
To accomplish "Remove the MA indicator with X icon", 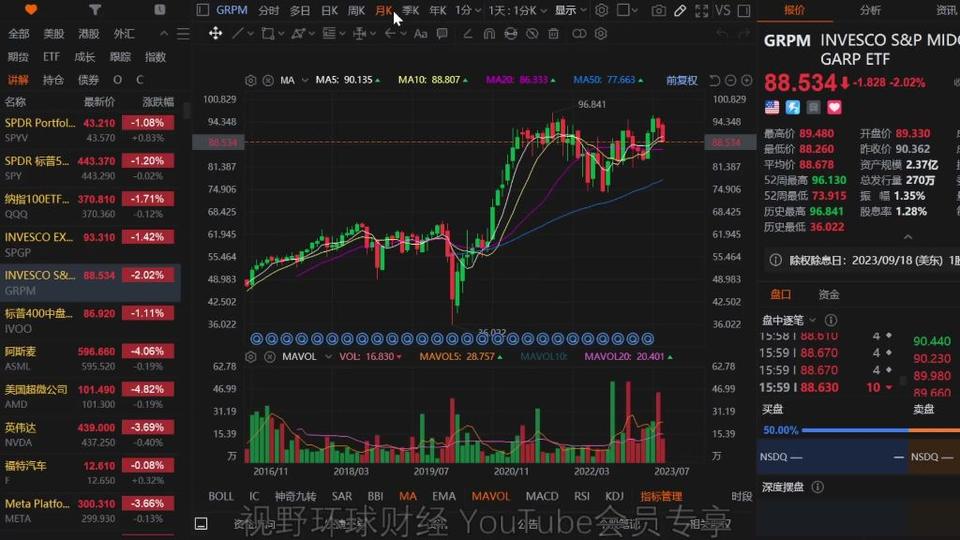I will [x=268, y=80].
